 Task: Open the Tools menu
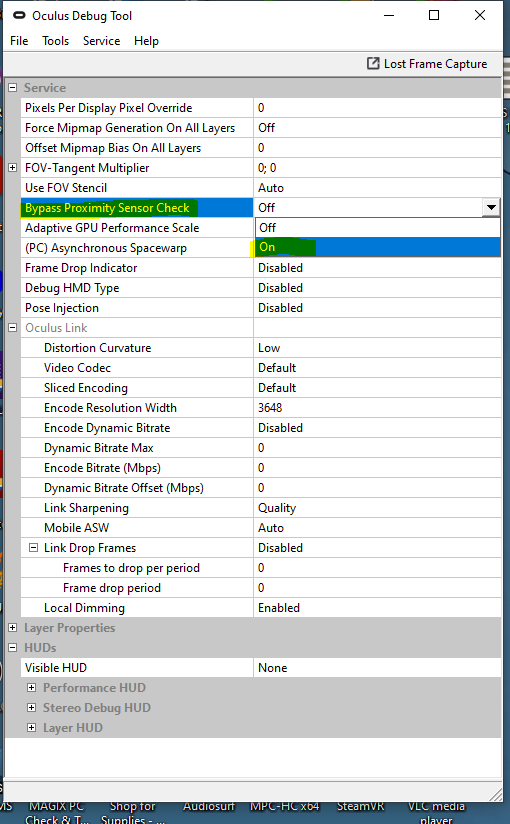point(55,40)
